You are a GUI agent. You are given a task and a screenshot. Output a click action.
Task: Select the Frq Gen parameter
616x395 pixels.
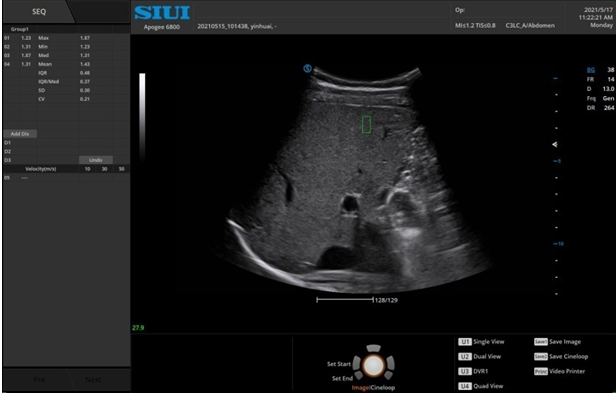click(x=600, y=98)
